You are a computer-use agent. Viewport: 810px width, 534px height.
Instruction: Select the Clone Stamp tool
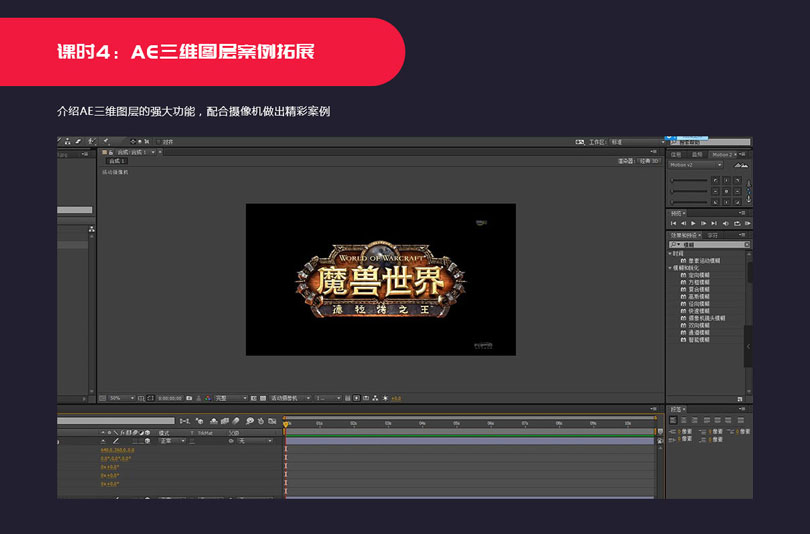pyautogui.click(x=68, y=142)
